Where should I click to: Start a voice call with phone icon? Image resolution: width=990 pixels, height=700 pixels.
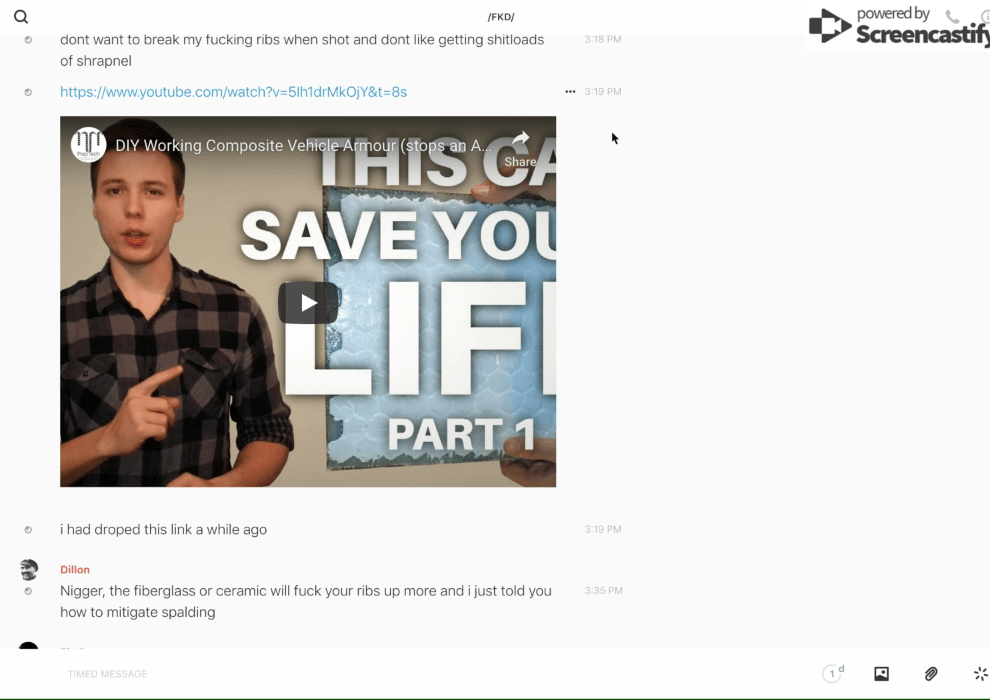point(952,17)
